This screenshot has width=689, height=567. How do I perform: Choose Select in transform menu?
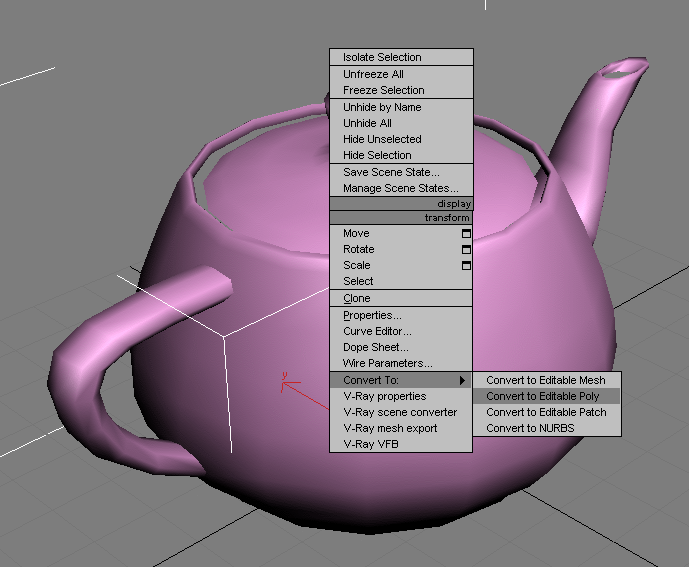click(x=401, y=281)
